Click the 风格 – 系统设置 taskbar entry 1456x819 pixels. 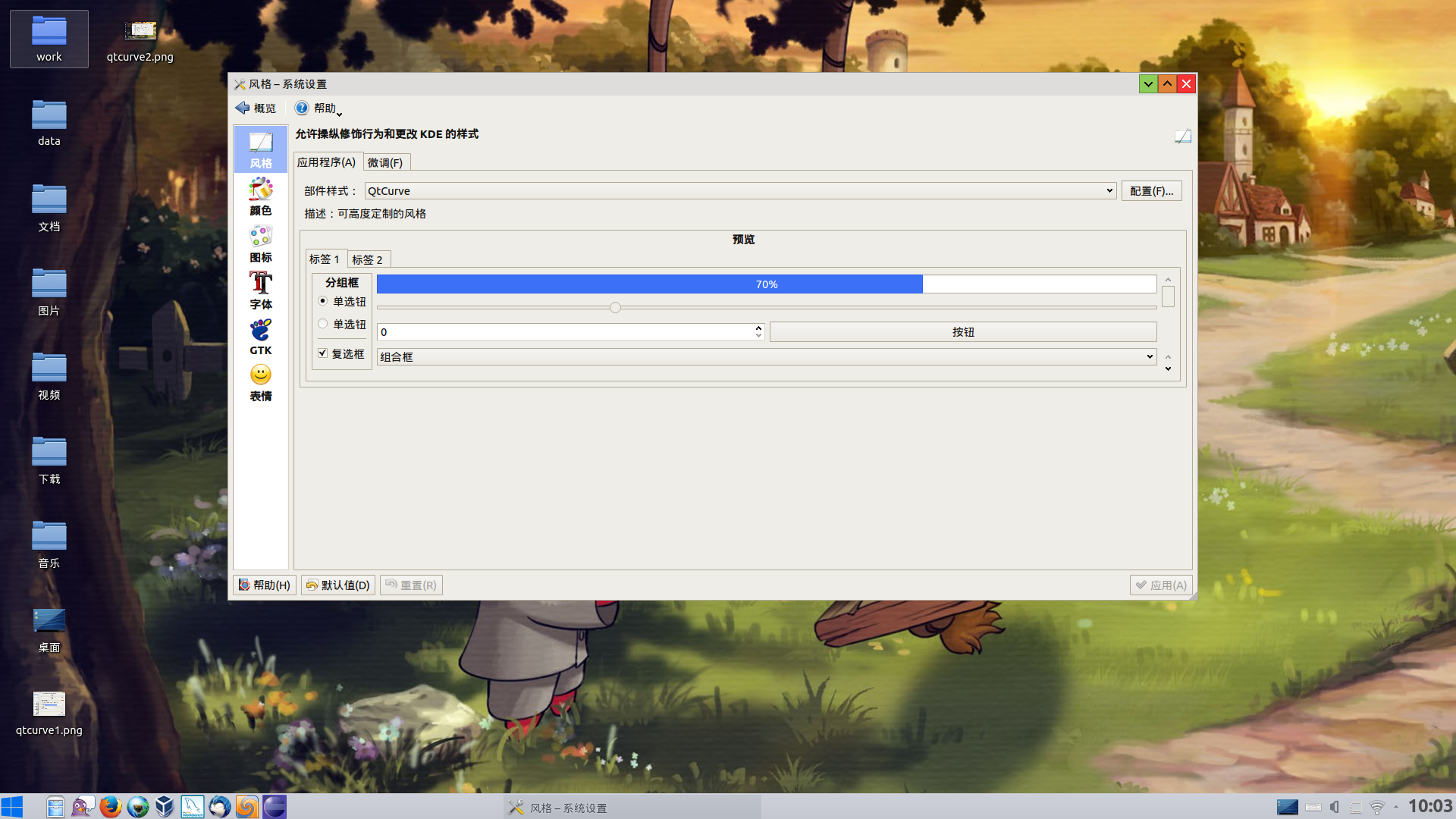[632, 808]
